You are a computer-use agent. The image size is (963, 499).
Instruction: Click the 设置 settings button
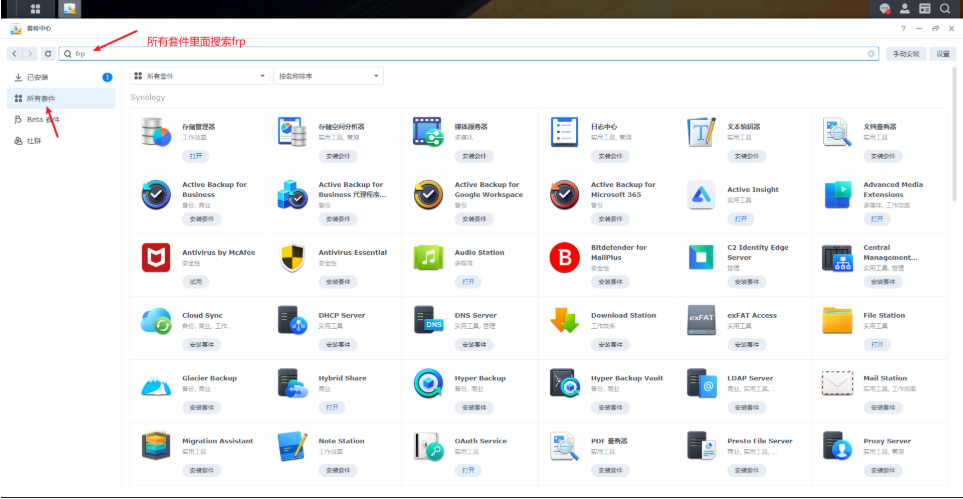(943, 53)
